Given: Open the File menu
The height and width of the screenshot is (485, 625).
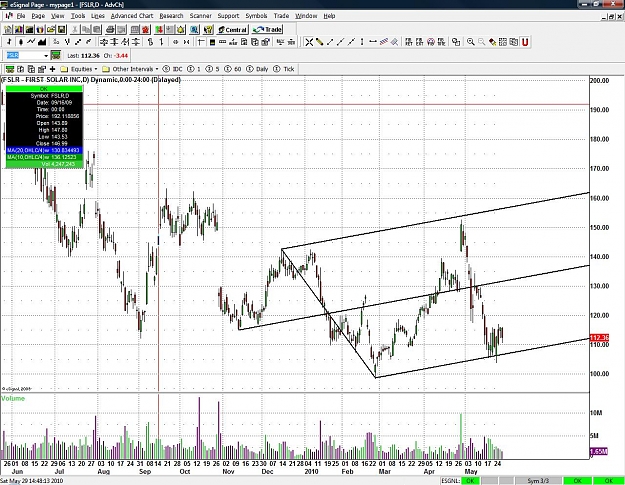Looking at the screenshot, I should tap(21, 16).
